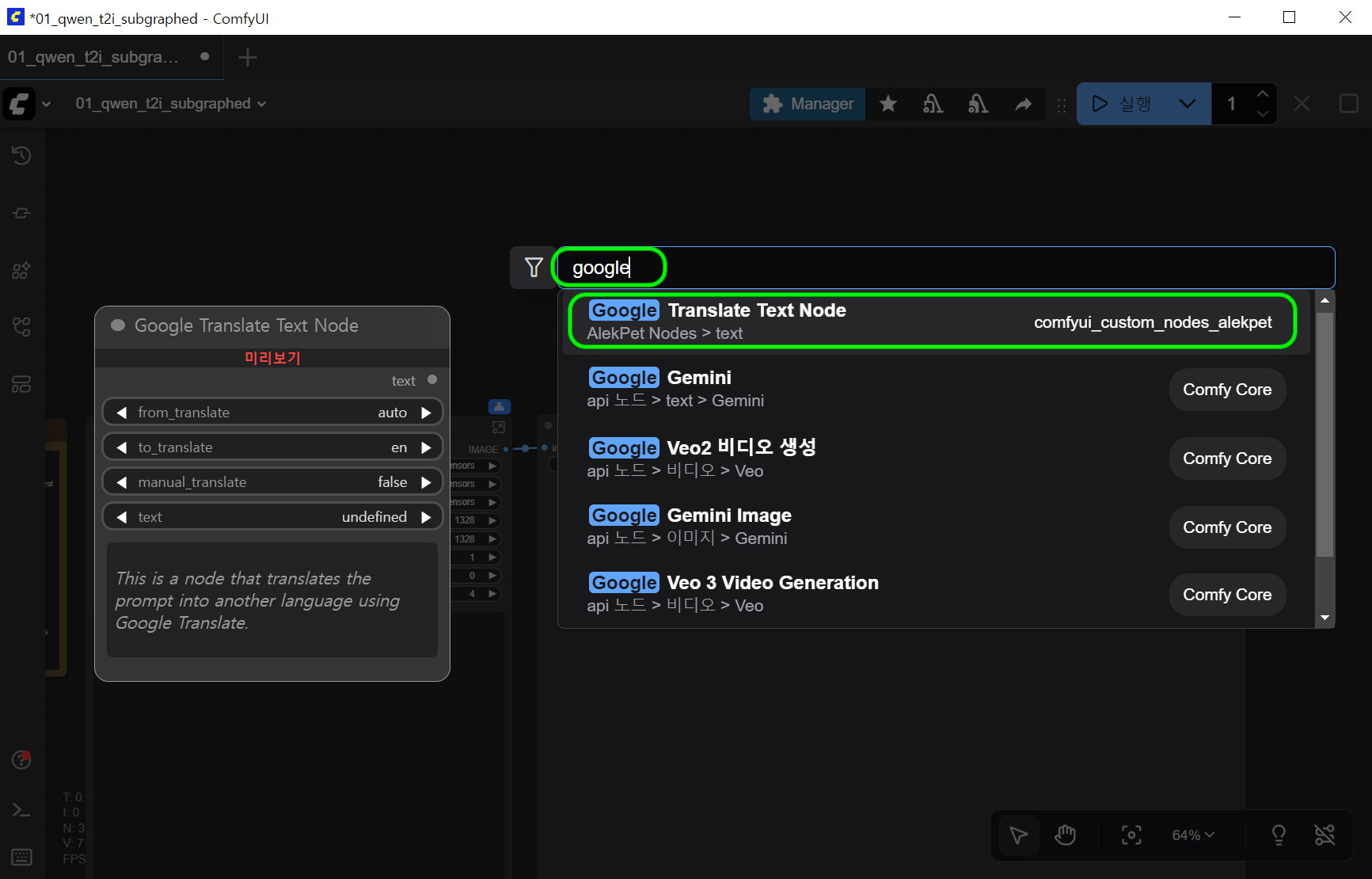Click the fit view focus icon
The image size is (1372, 879).
click(x=1131, y=835)
